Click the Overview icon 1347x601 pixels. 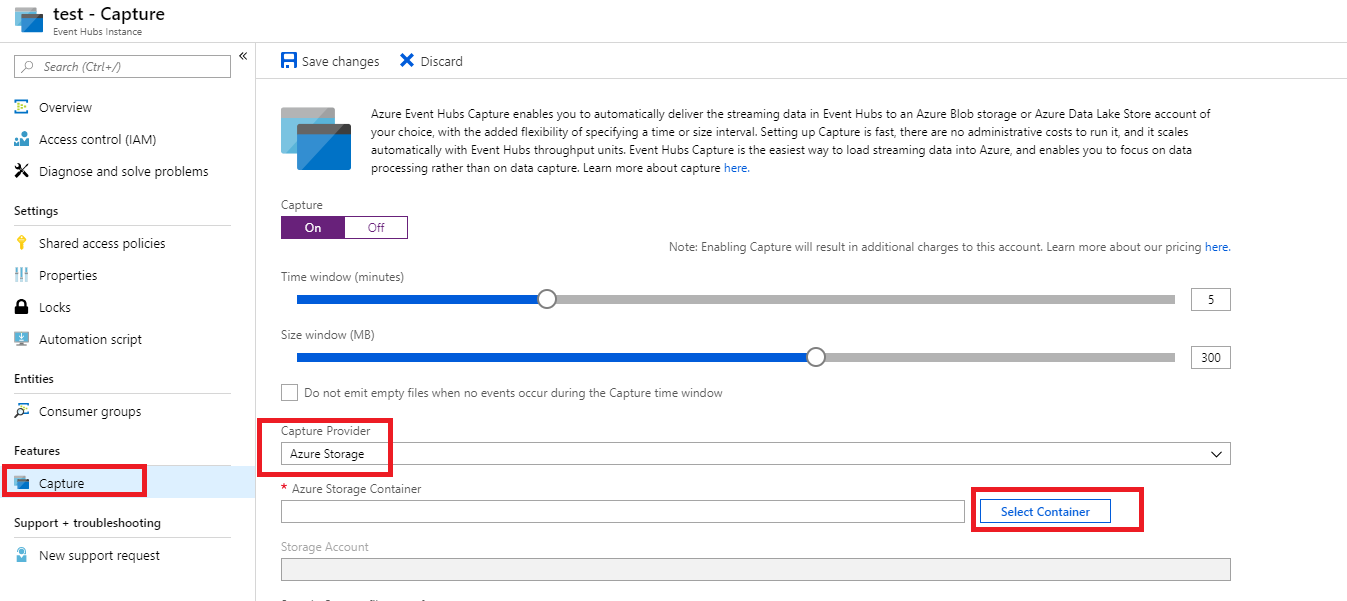click(22, 107)
